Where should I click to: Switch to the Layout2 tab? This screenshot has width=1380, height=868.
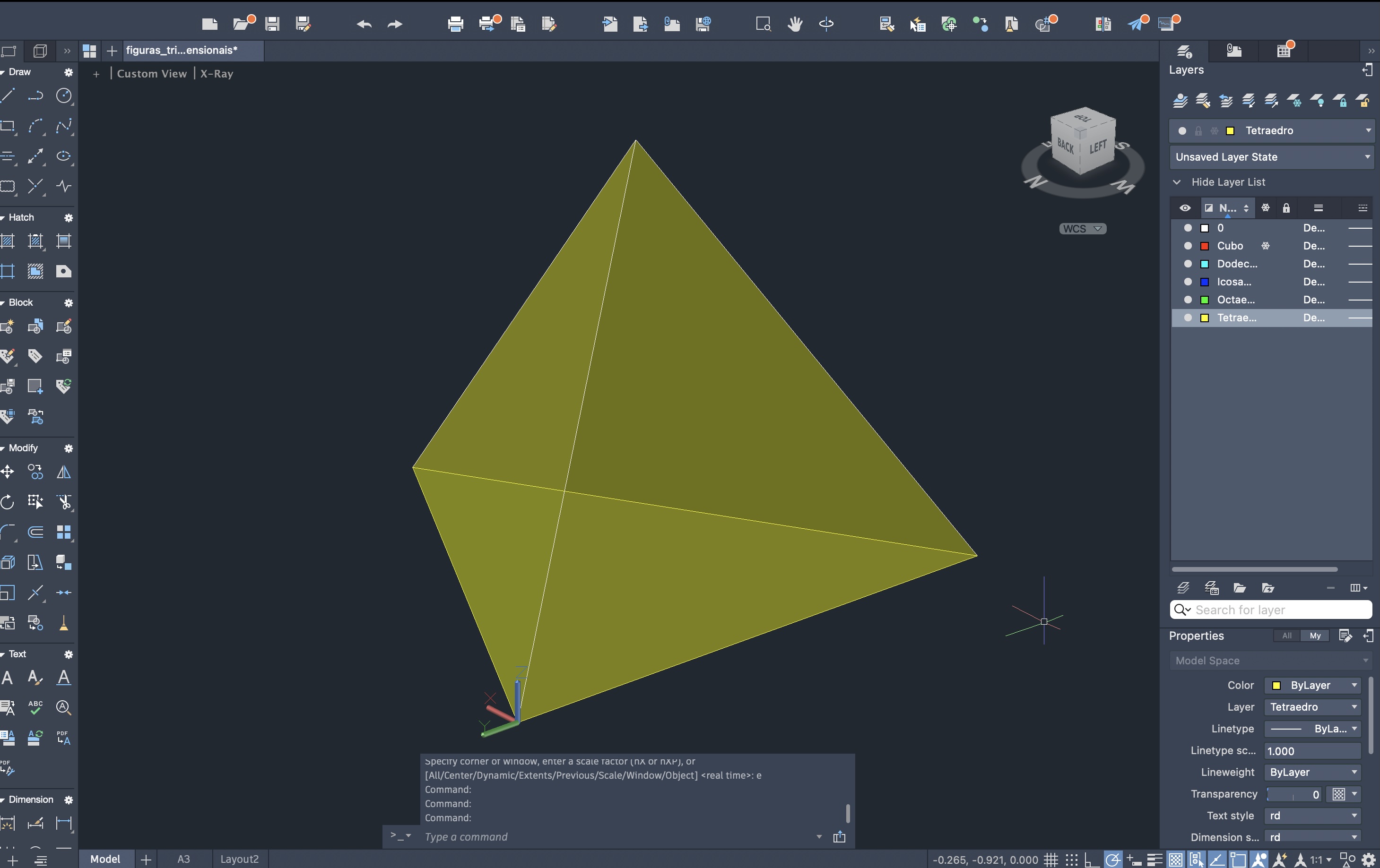[x=240, y=859]
